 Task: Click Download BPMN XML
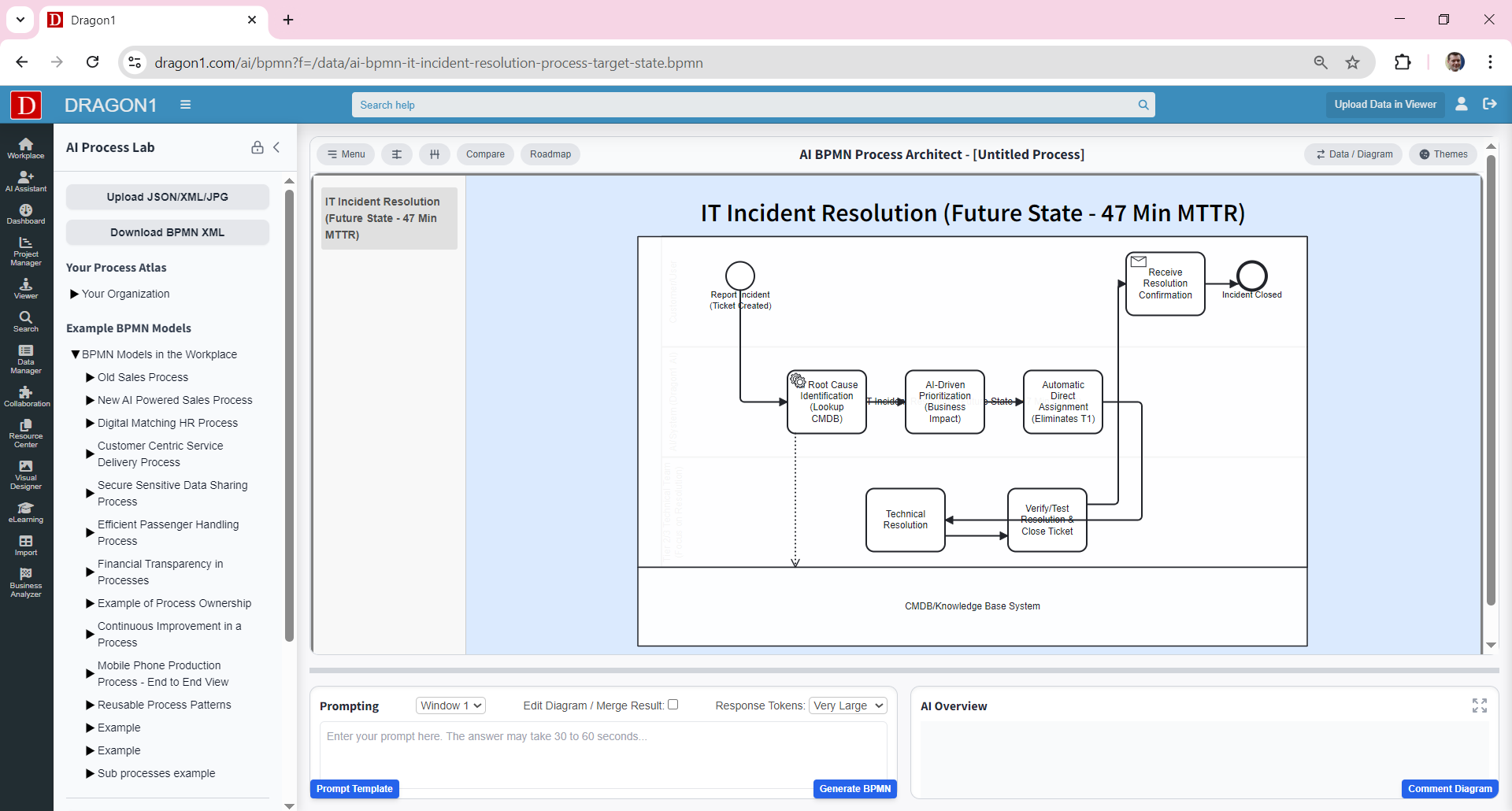coord(167,232)
